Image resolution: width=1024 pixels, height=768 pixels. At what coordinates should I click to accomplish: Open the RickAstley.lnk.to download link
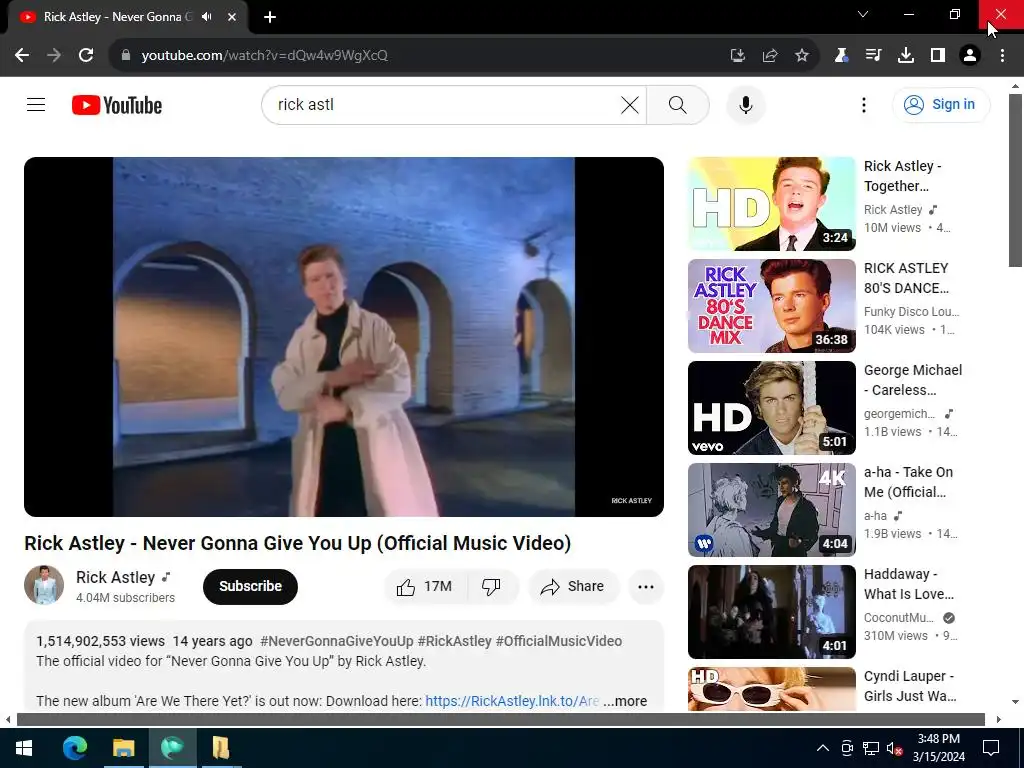(512, 701)
